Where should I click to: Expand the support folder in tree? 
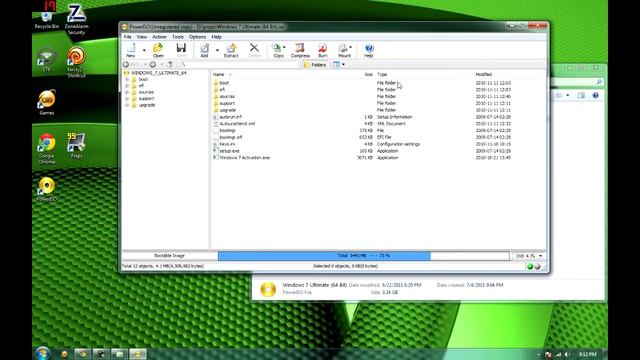point(127,98)
